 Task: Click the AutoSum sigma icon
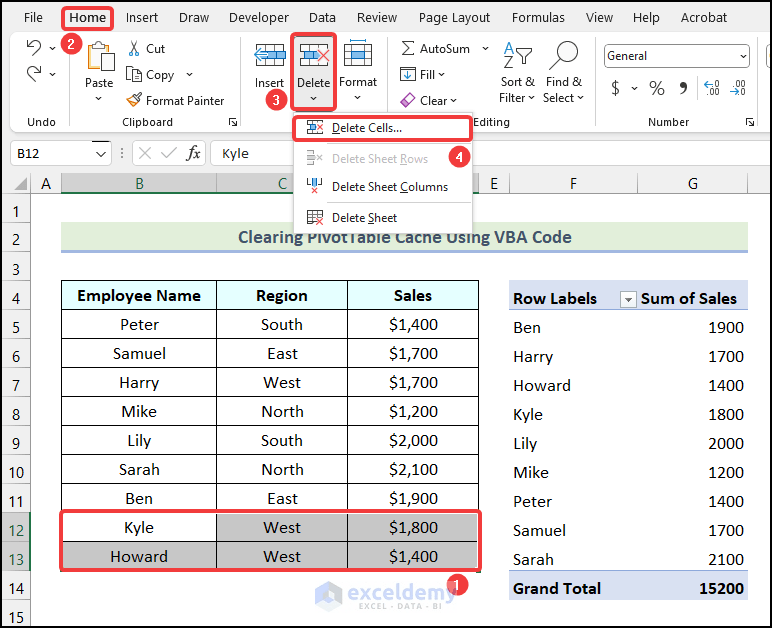(407, 48)
